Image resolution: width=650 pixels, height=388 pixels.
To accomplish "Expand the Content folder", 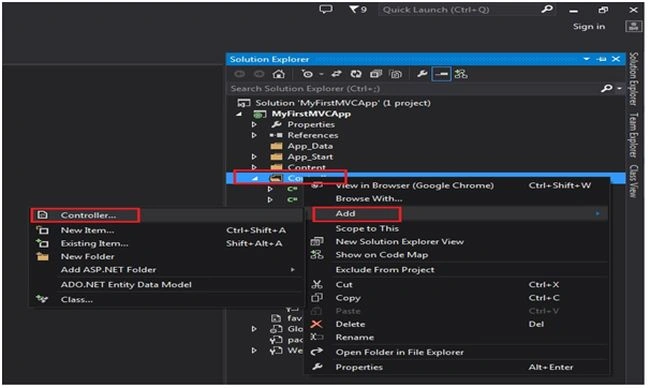I will (254, 167).
